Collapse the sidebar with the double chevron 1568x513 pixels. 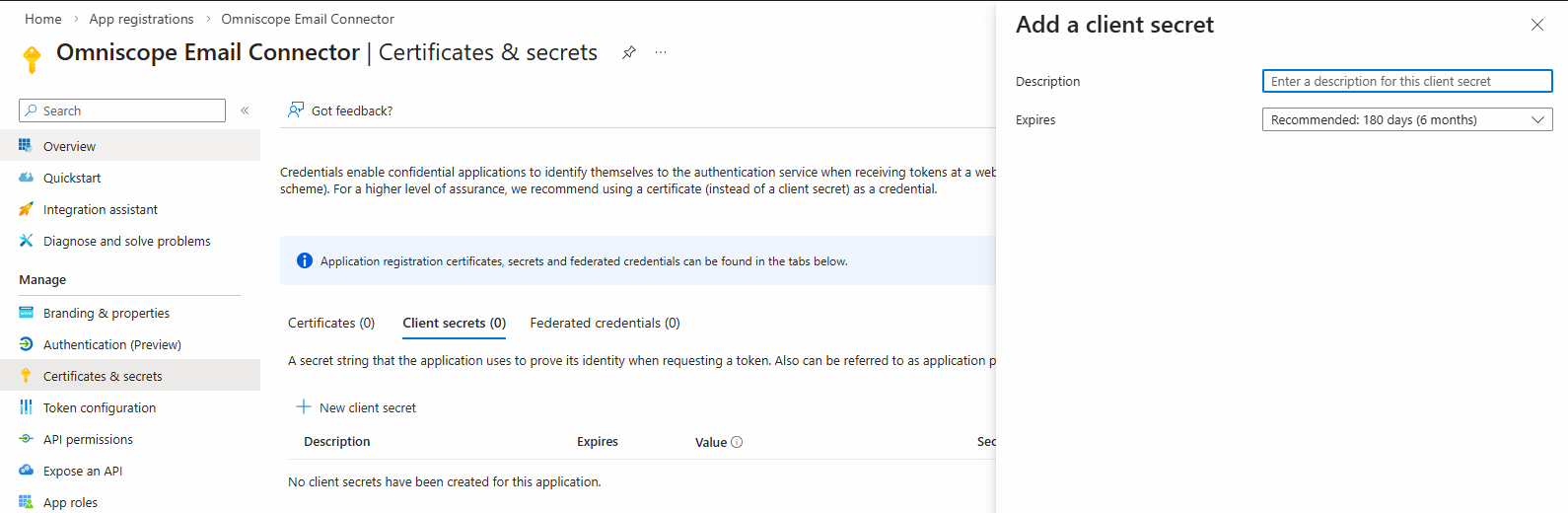[245, 110]
